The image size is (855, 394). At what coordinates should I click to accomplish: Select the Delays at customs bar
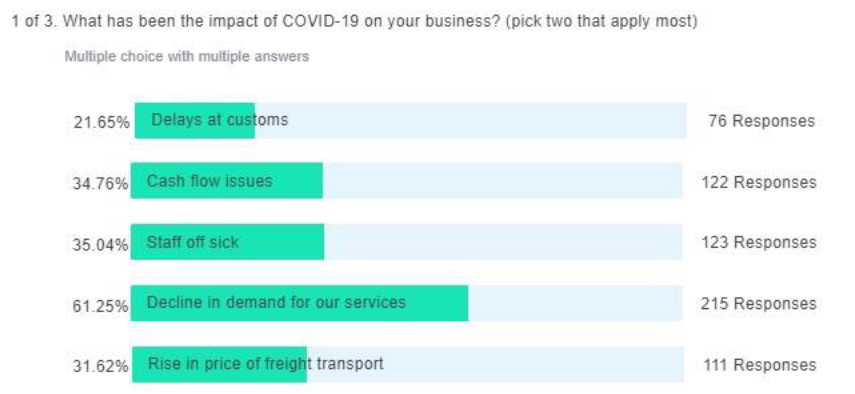pyautogui.click(x=411, y=120)
